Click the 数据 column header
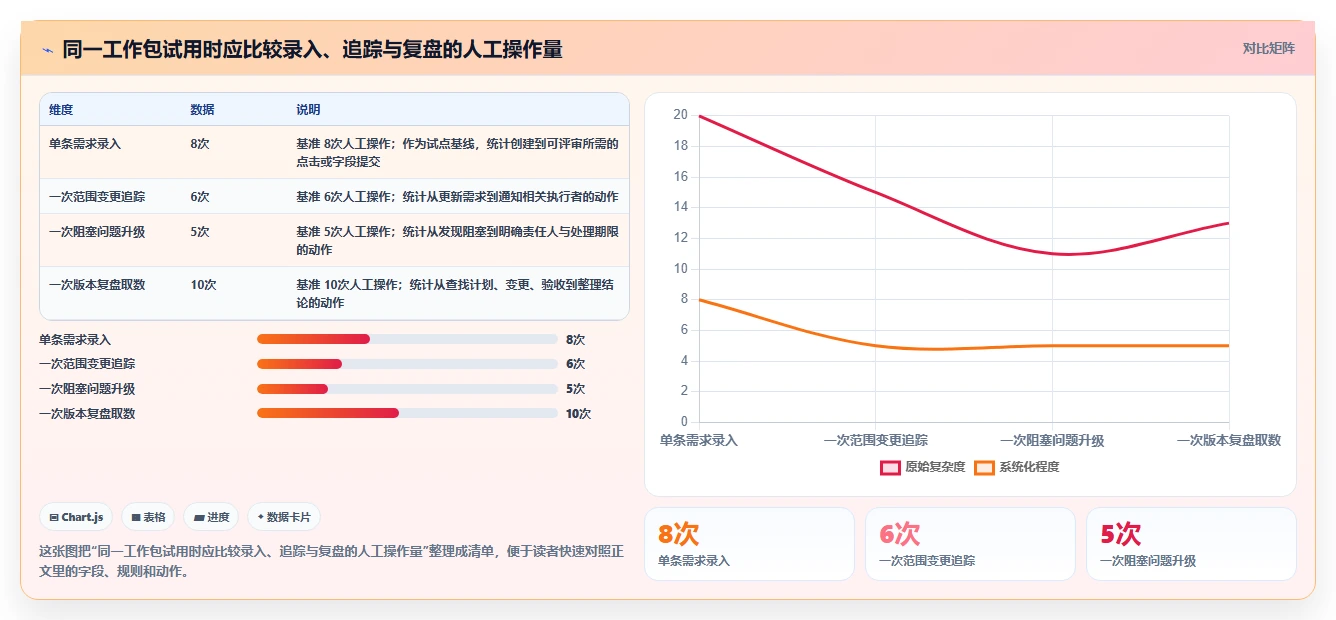Screen dimensions: 1336x620 click(x=202, y=110)
